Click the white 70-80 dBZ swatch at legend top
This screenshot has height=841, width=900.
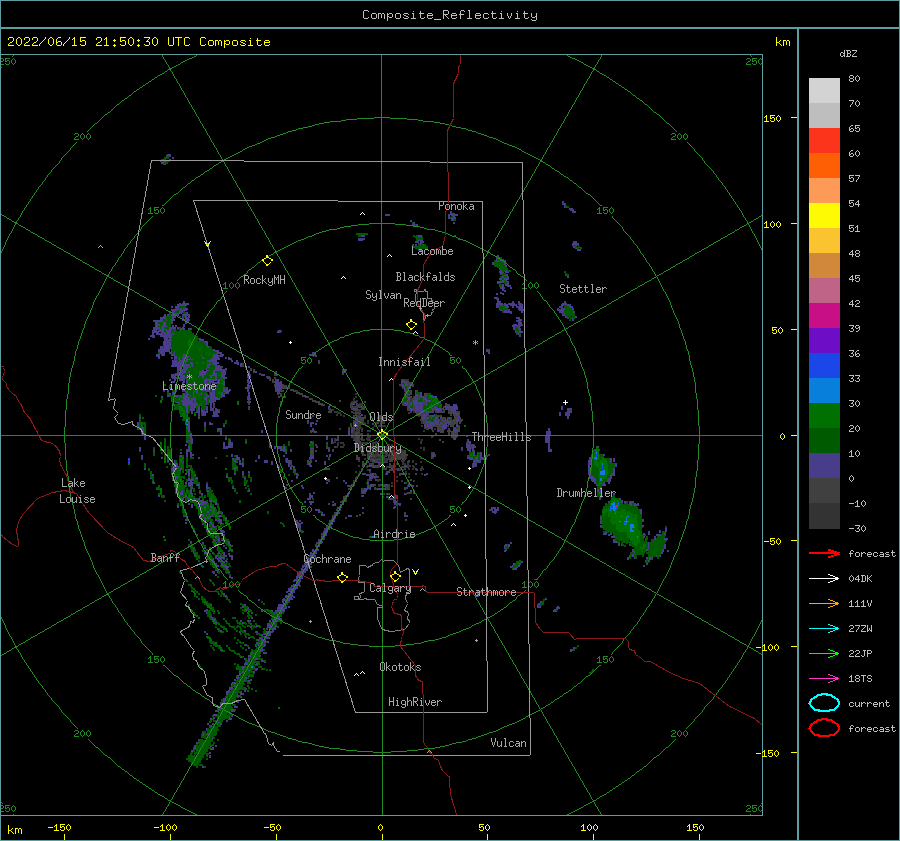[824, 91]
